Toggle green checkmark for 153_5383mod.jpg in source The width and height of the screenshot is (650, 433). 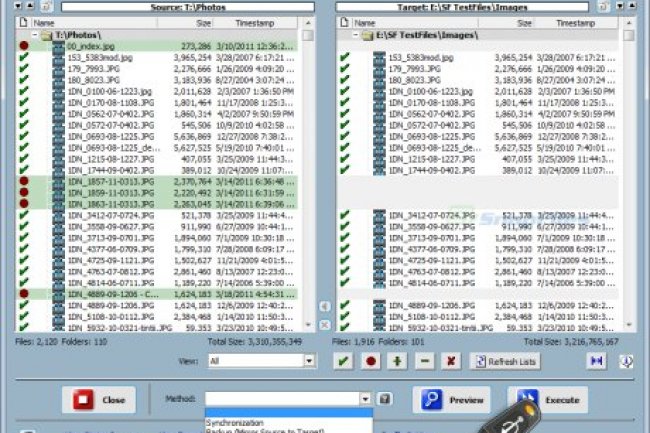(24, 59)
